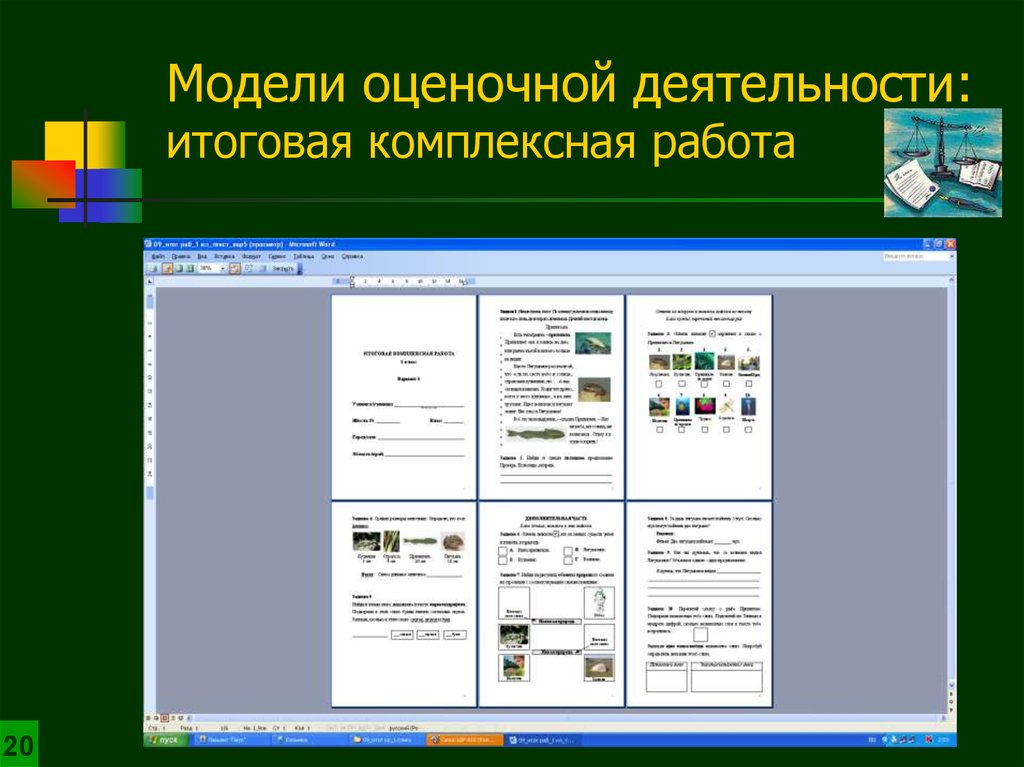
Task: Expand toolbar options arrow after Закрыть button
Action: [x=300, y=268]
